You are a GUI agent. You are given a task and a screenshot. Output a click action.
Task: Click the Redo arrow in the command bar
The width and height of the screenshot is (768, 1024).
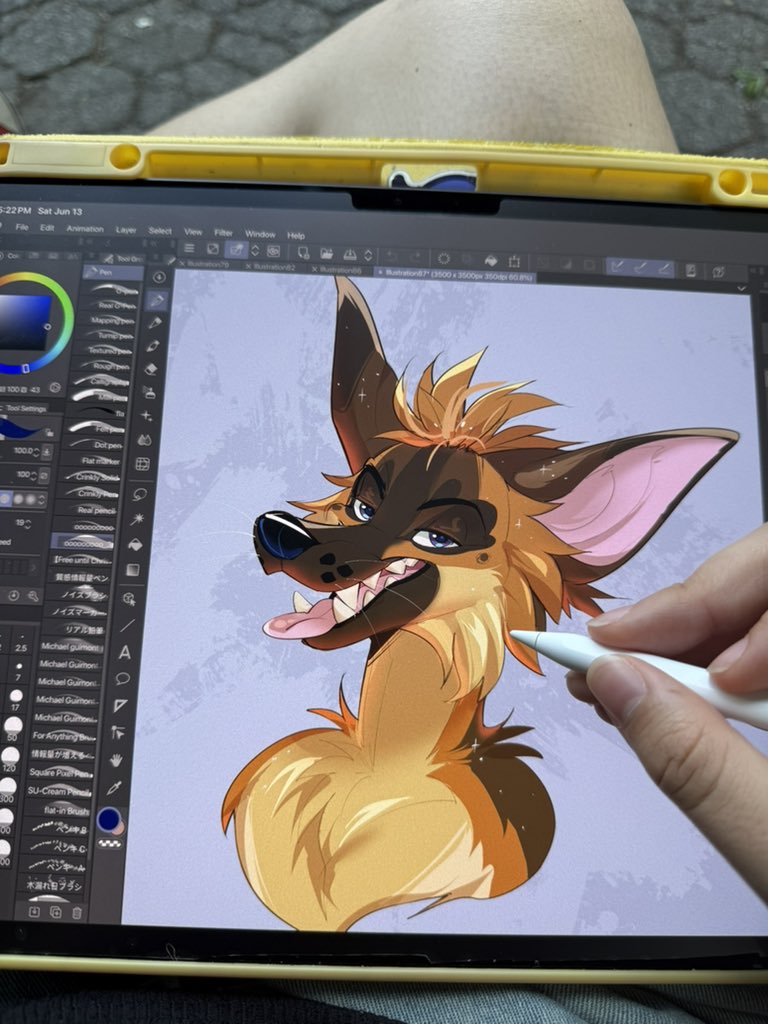413,257
